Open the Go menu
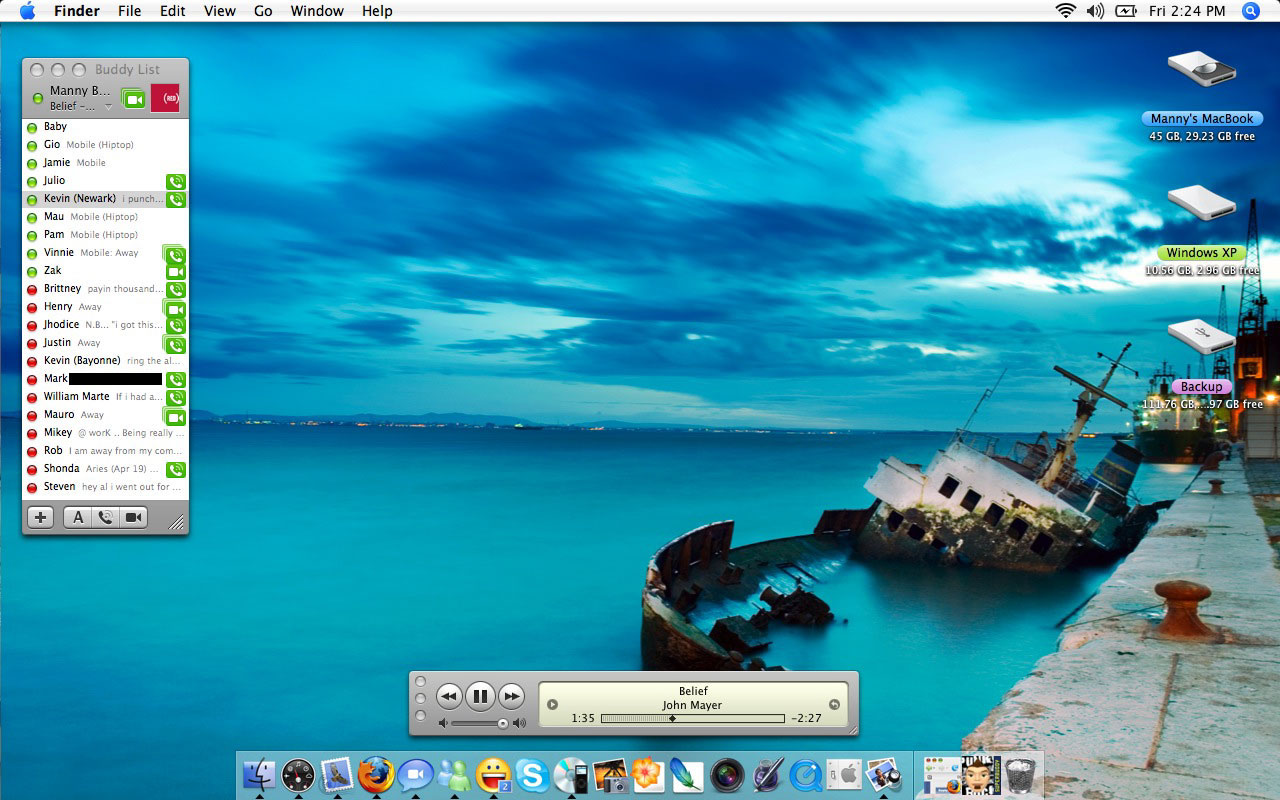 pos(263,11)
